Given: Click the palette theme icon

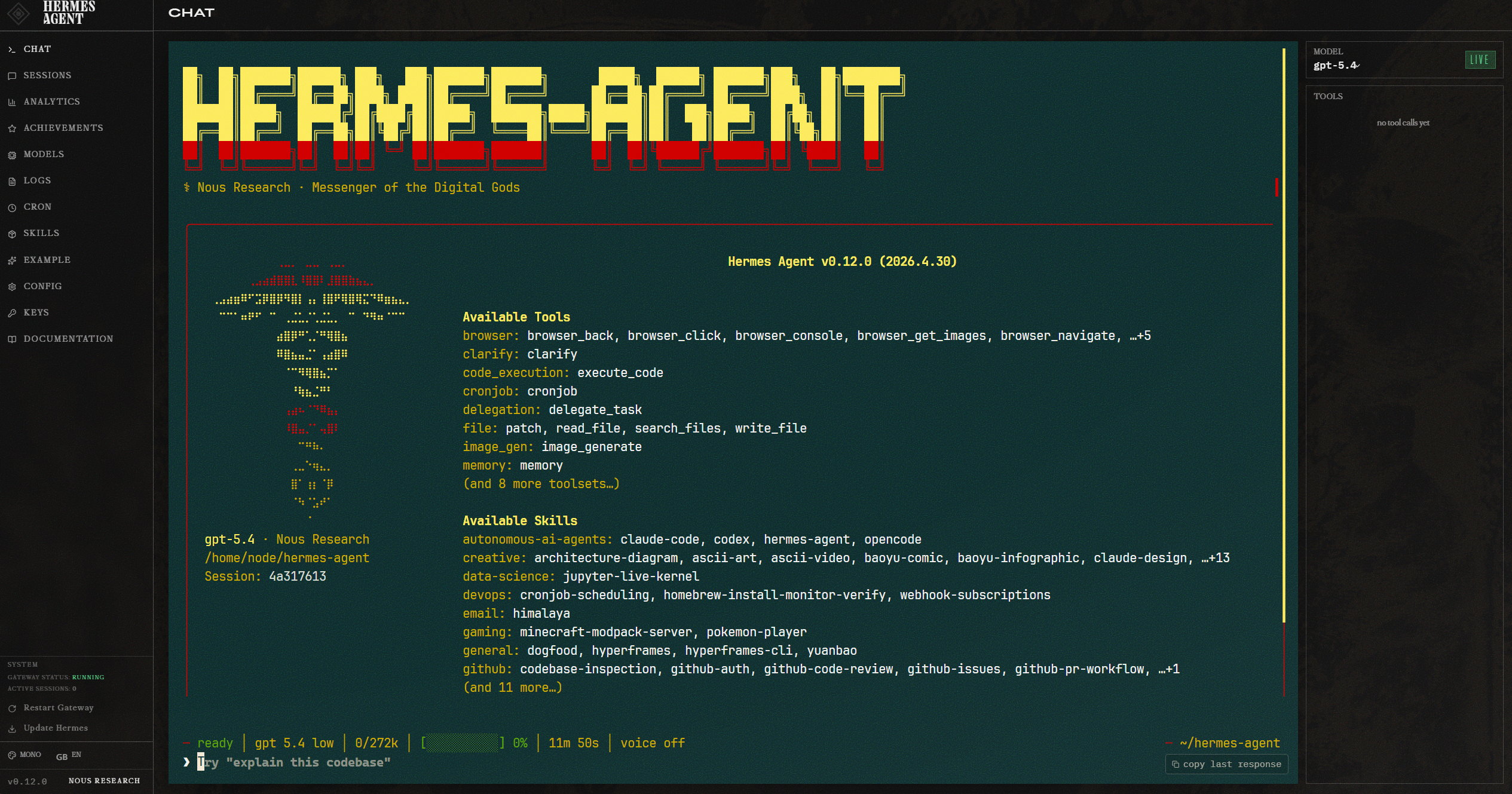Looking at the screenshot, I should coord(12,755).
